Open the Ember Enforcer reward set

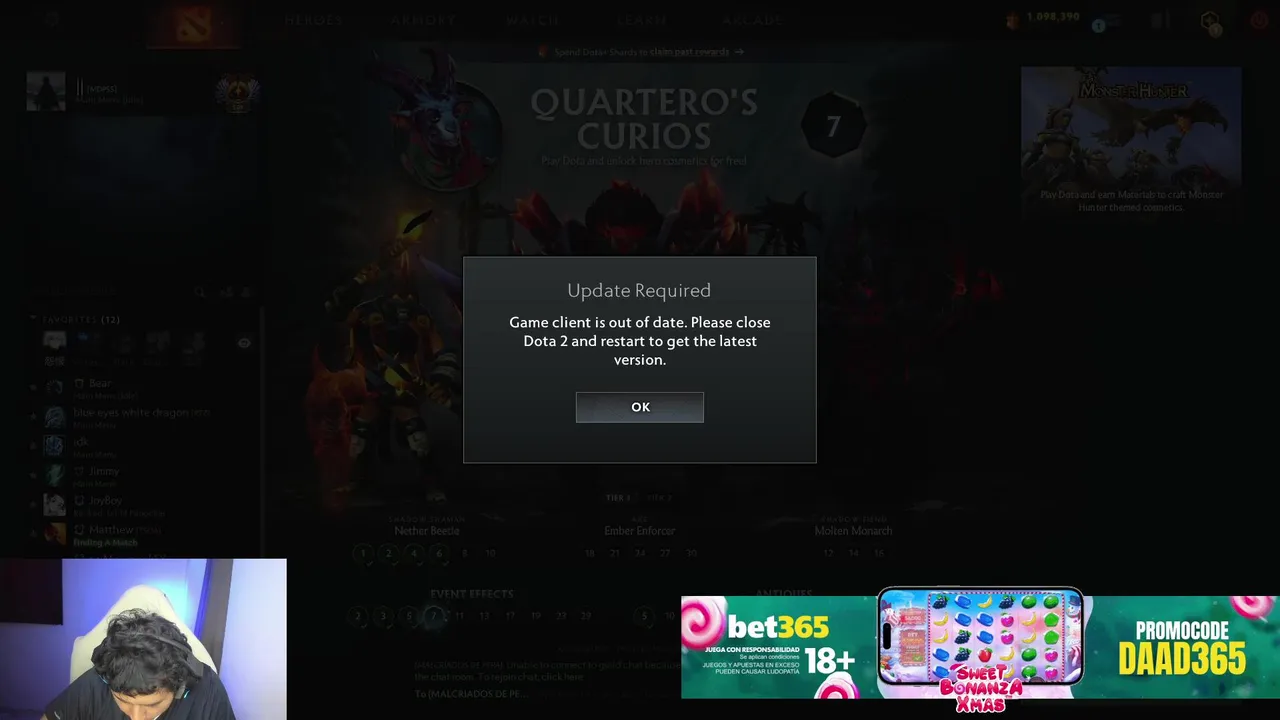tap(640, 530)
